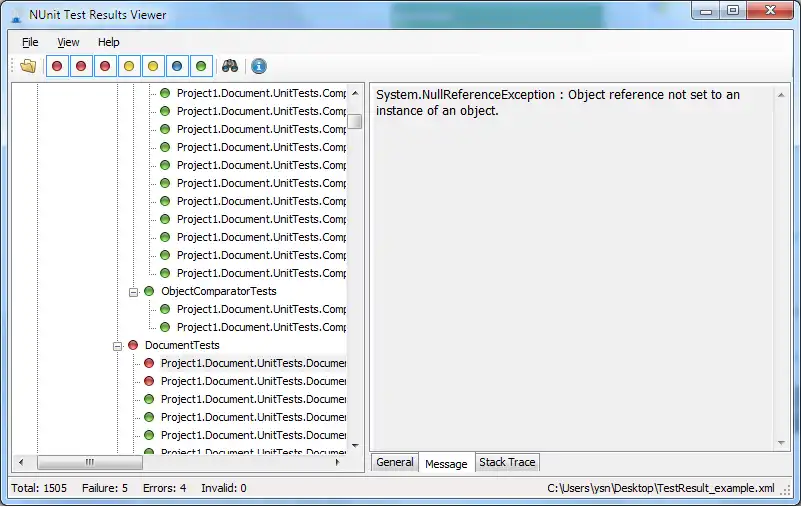Image resolution: width=801 pixels, height=507 pixels.
Task: Click the window resize grip in status bar
Action: click(785, 490)
